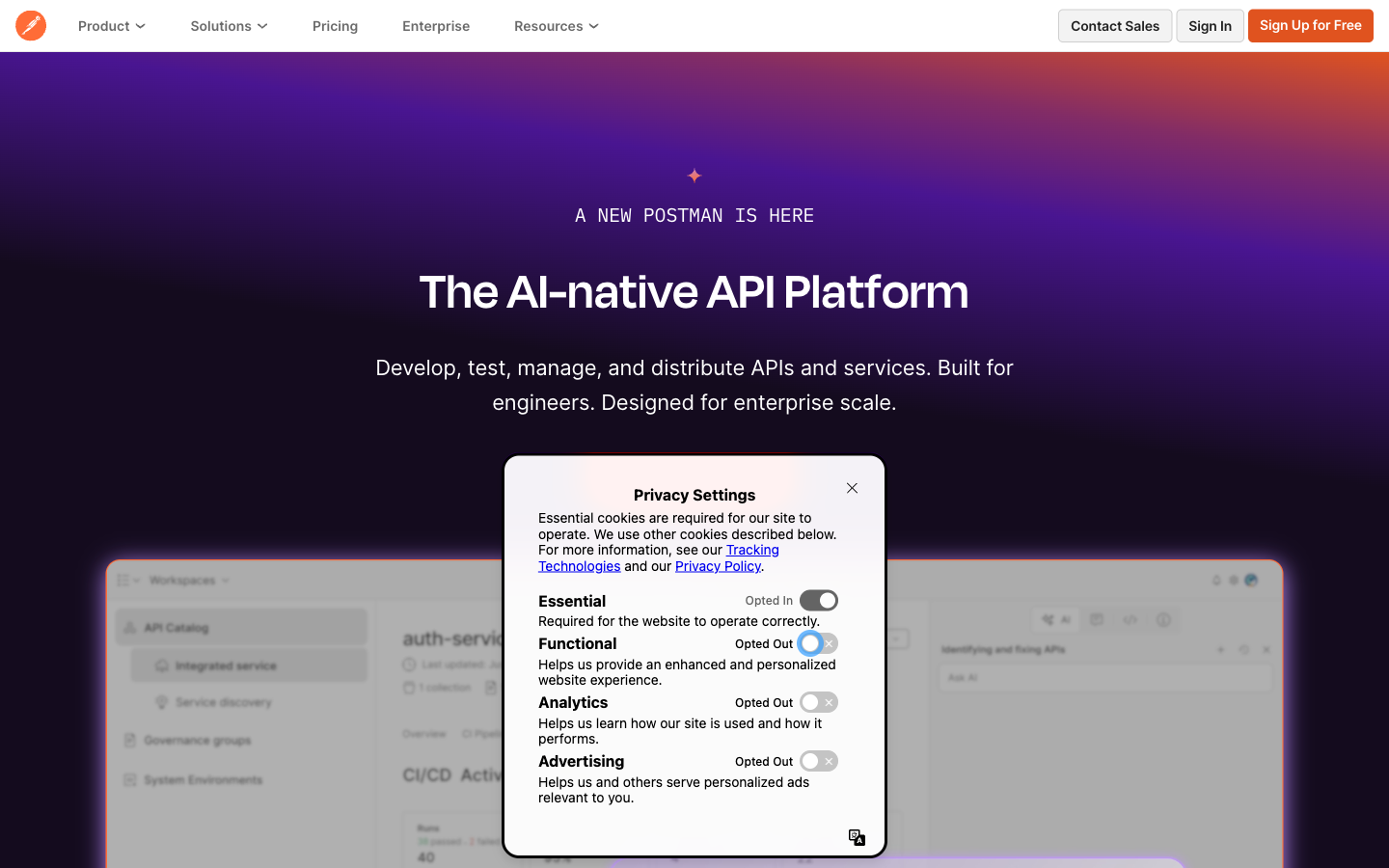Enable the Functional cookies toggle
The height and width of the screenshot is (868, 1389).
pyautogui.click(x=818, y=643)
